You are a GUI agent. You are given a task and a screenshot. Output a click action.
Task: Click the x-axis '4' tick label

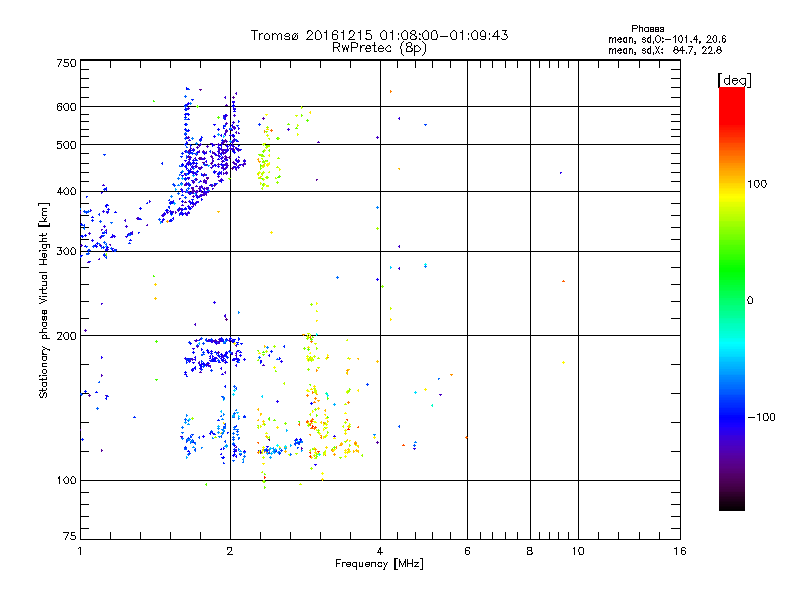(380, 551)
